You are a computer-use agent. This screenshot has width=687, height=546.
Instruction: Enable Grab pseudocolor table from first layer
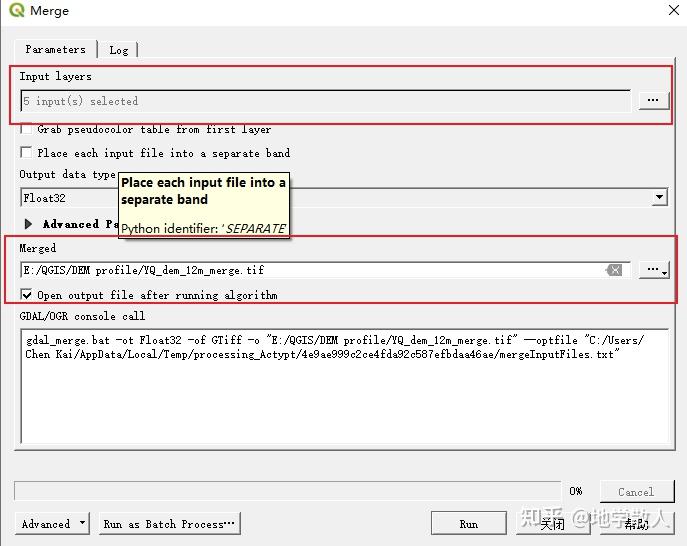pyautogui.click(x=26, y=129)
